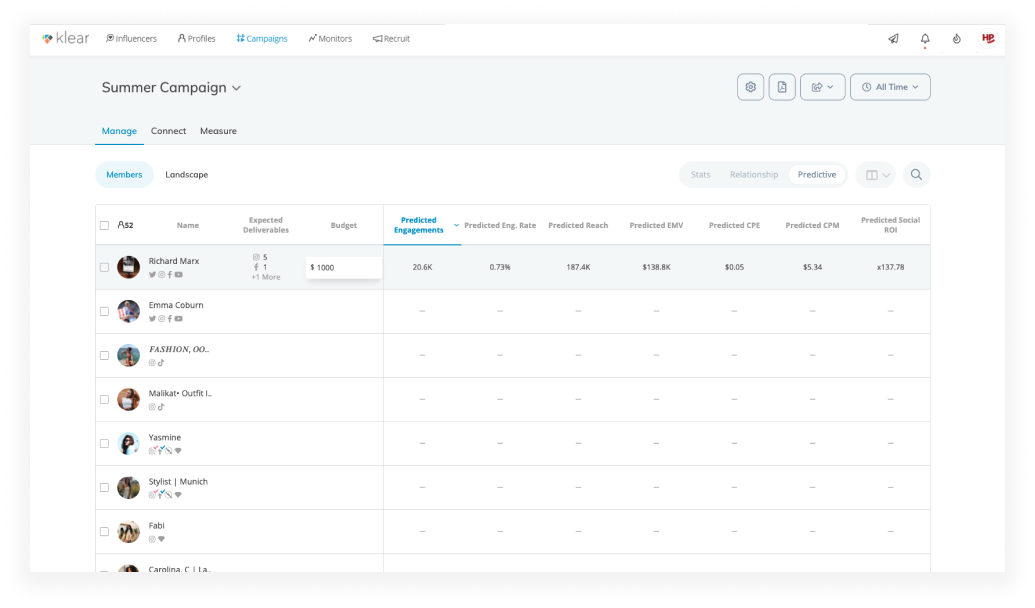The height and width of the screenshot is (608, 1035).
Task: Select Emma Coburn row checkbox
Action: coord(104,311)
